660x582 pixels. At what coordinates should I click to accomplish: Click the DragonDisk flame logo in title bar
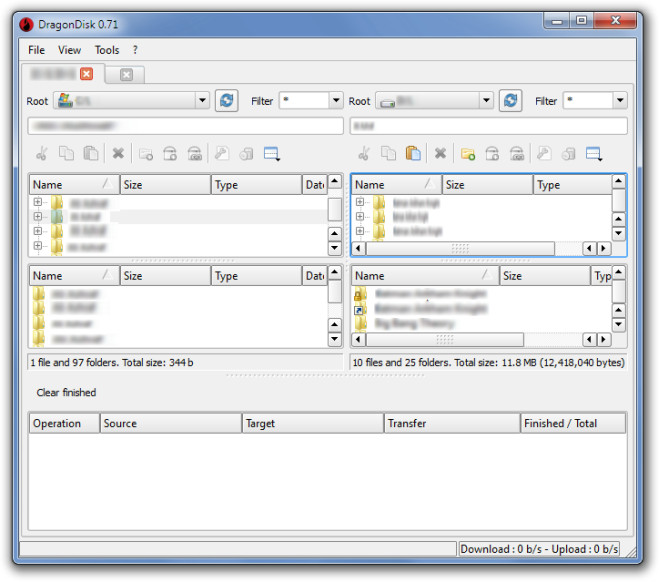tap(27, 24)
